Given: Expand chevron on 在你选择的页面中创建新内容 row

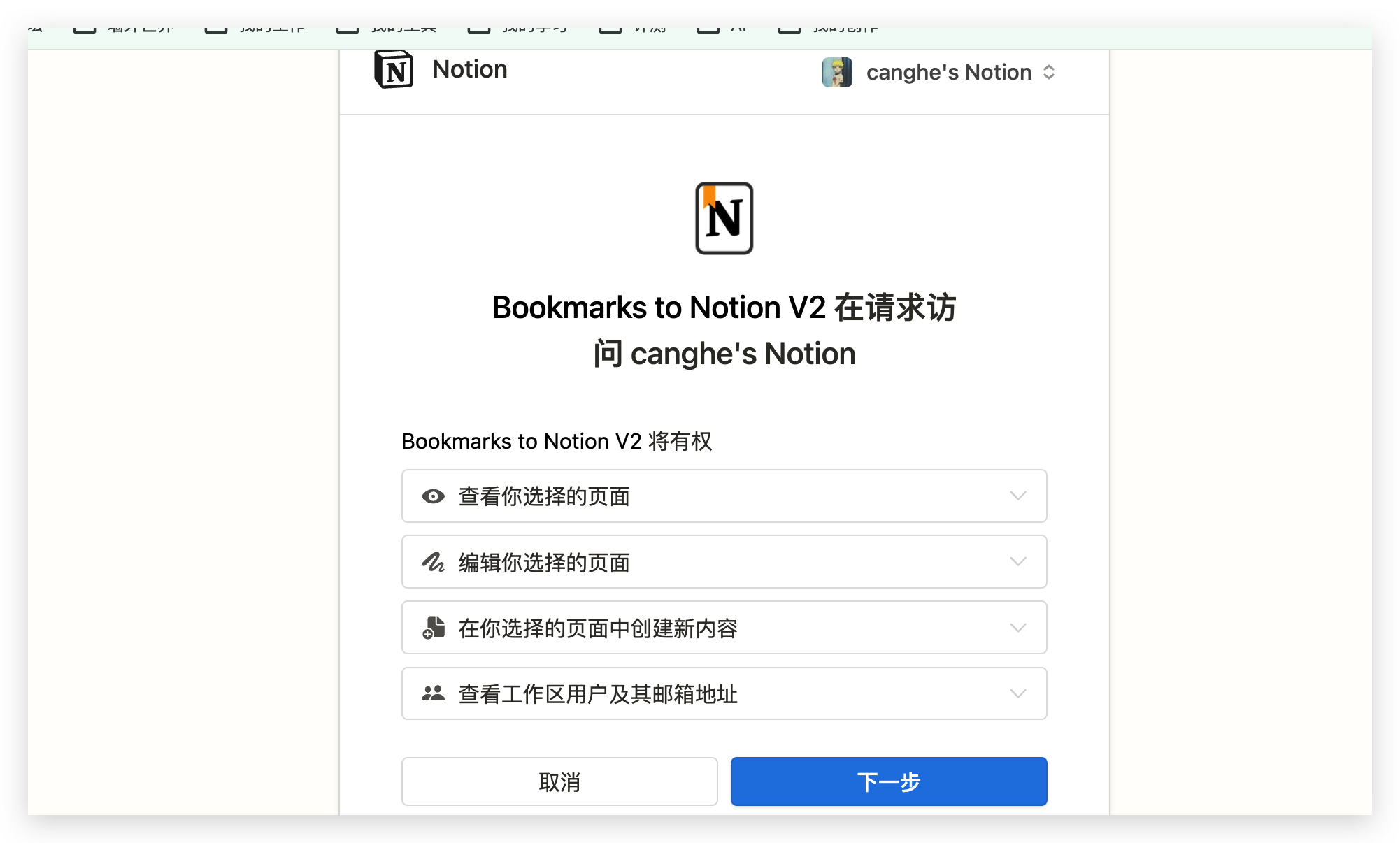Looking at the screenshot, I should [1017, 628].
